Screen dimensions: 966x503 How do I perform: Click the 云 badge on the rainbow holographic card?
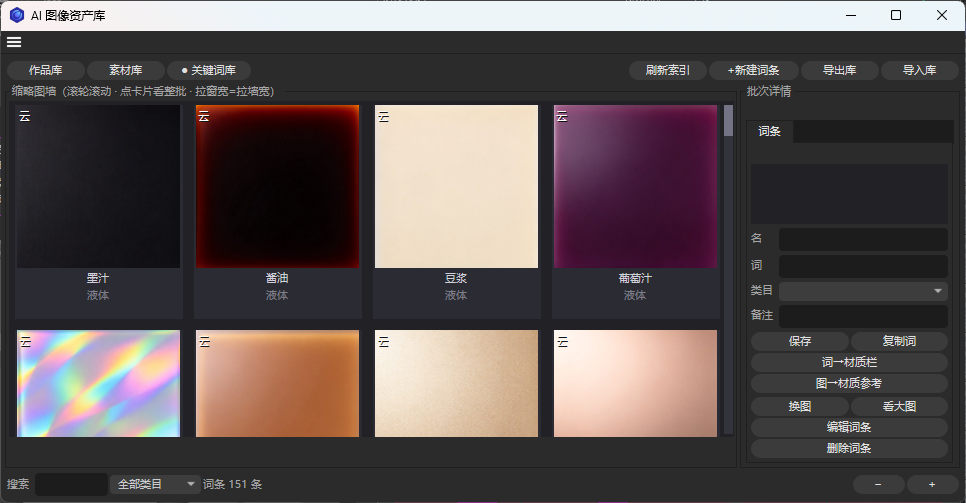(25, 341)
